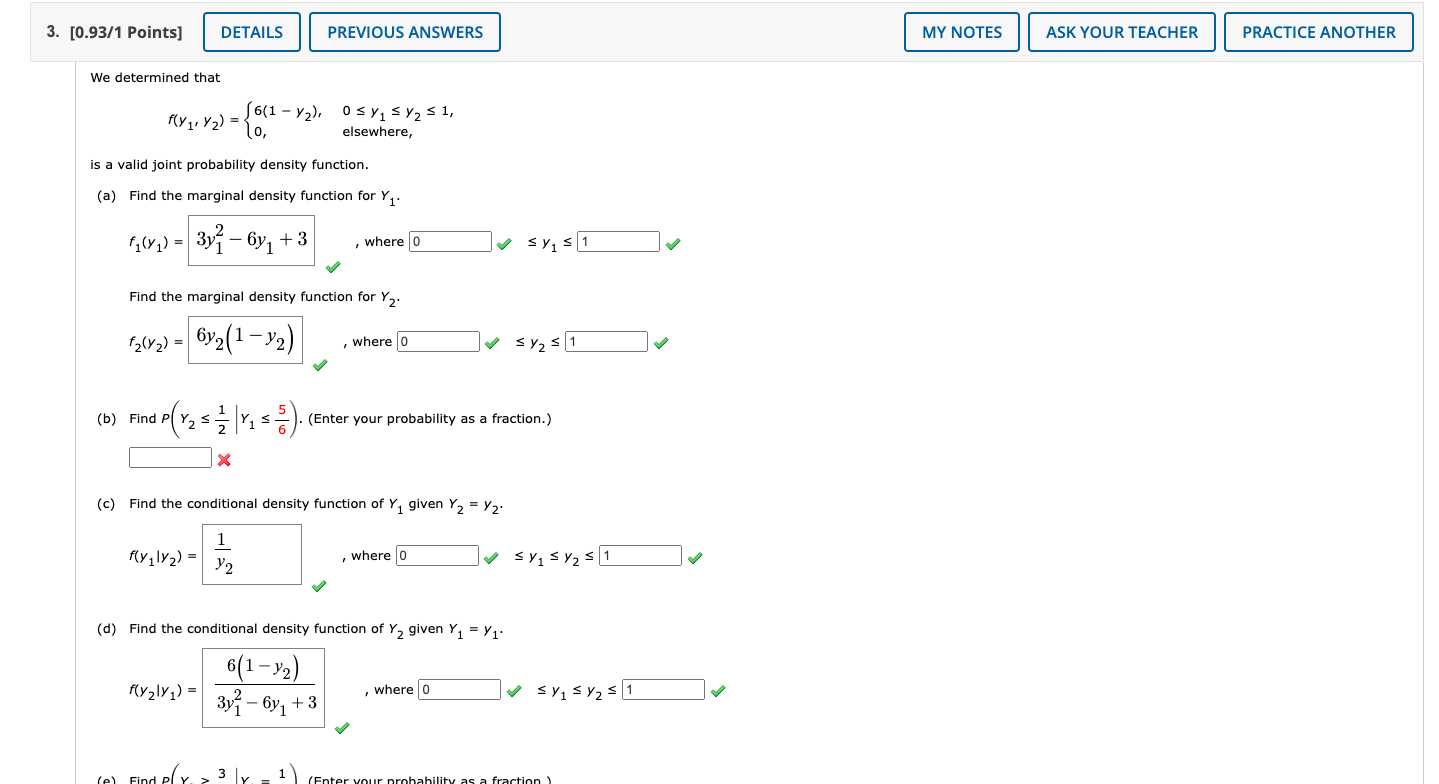The width and height of the screenshot is (1439, 784).
Task: Click checkmark beside upper bound 1 for y₁
Action: [x=672, y=242]
